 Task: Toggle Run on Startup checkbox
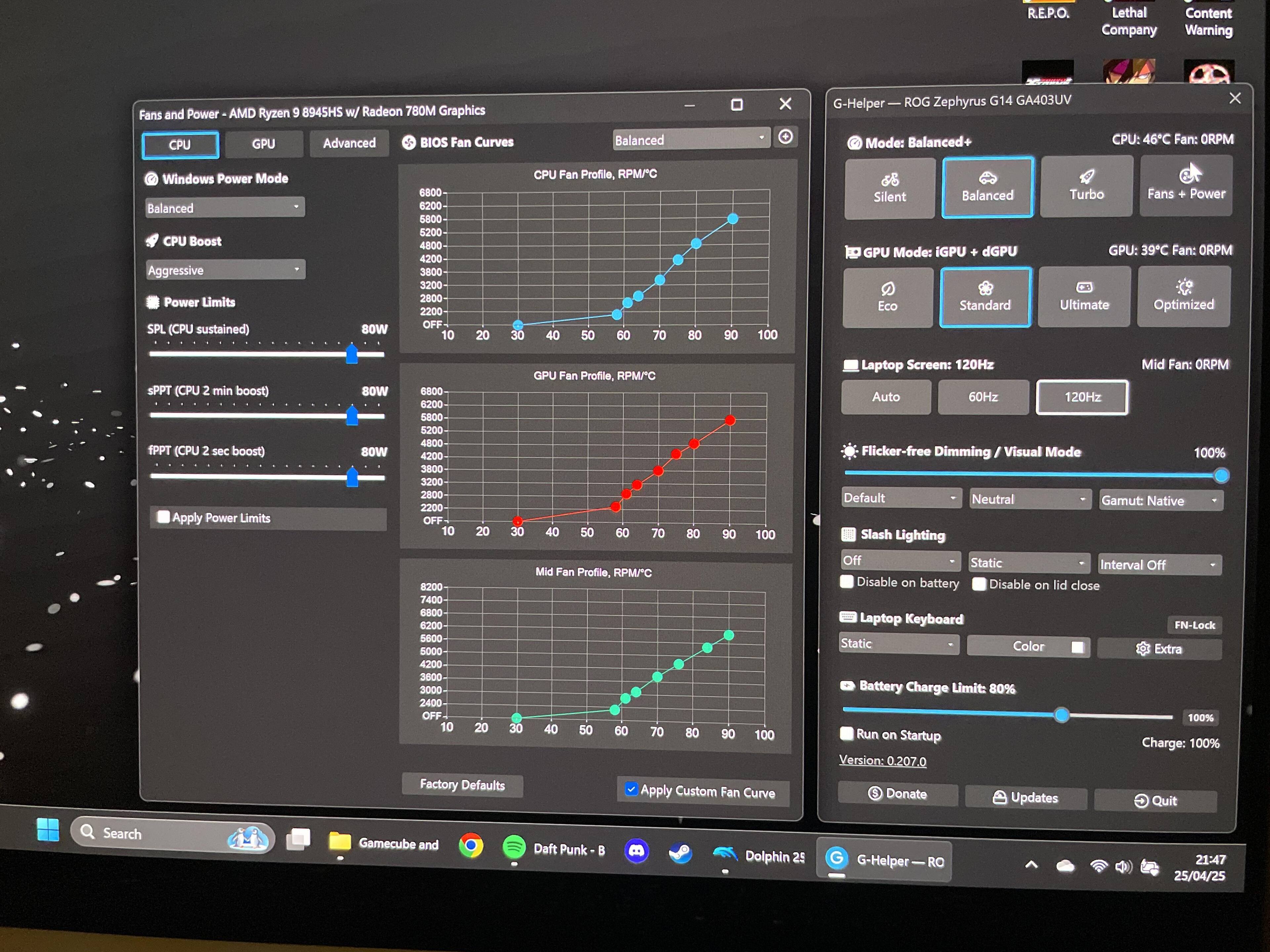(x=846, y=734)
